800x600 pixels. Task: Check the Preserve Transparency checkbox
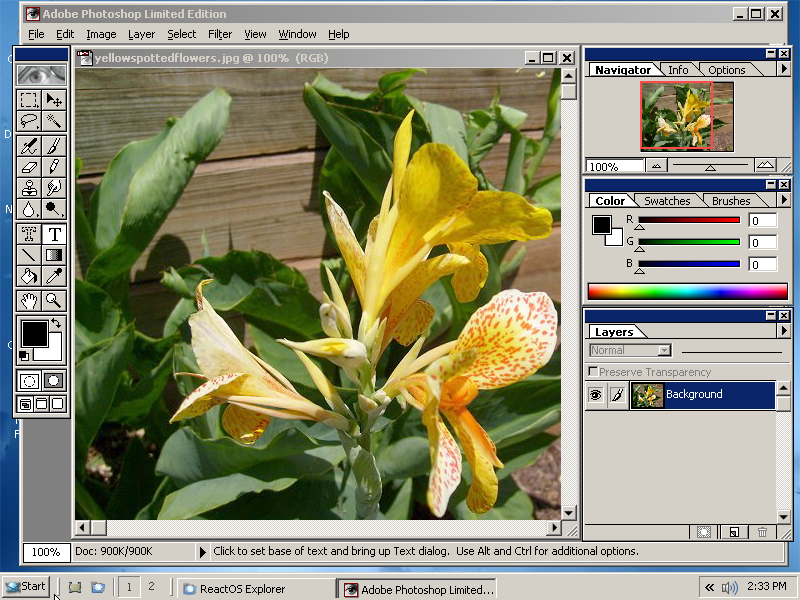point(593,372)
